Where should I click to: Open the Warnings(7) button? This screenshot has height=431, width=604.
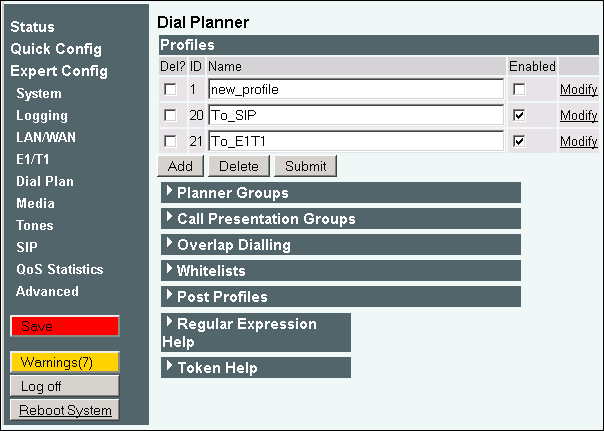point(64,361)
